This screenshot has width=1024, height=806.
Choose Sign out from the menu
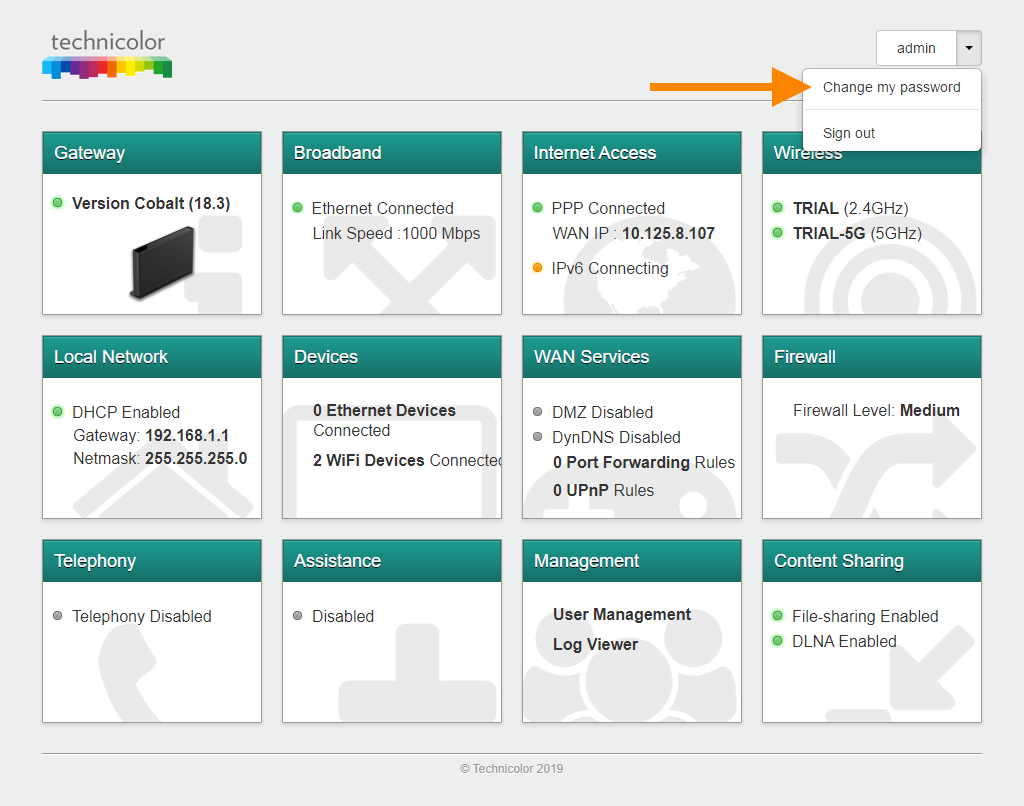pos(849,133)
